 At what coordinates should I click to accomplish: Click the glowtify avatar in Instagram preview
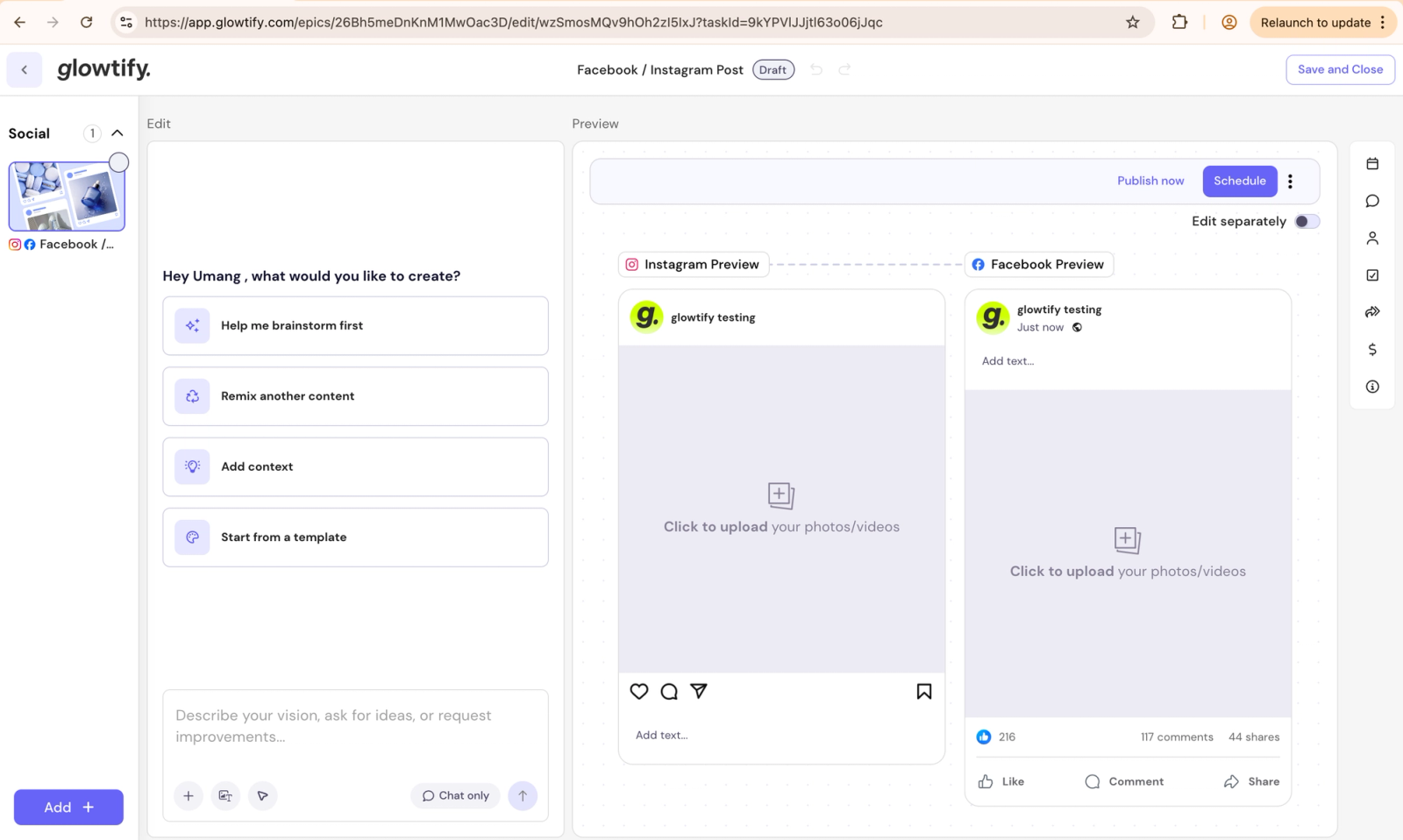coord(647,317)
